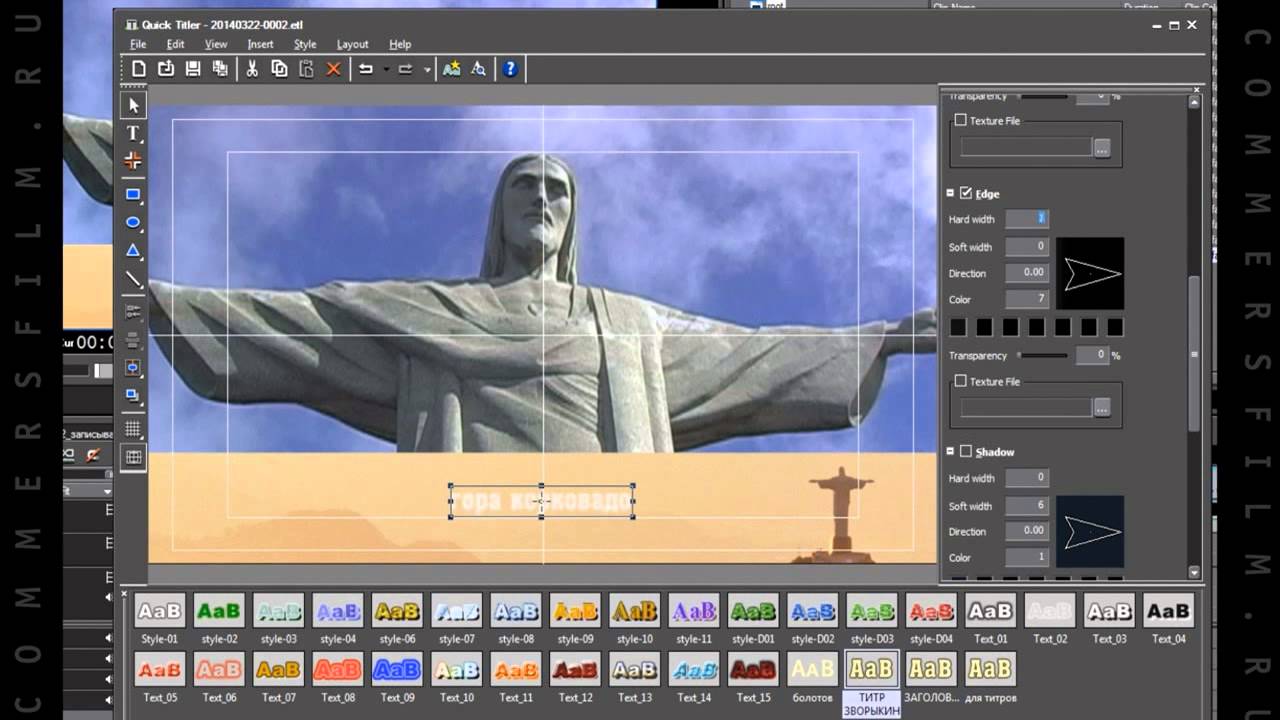This screenshot has height=720, width=1280.
Task: Click the Edge direction arrow preview
Action: click(1090, 273)
